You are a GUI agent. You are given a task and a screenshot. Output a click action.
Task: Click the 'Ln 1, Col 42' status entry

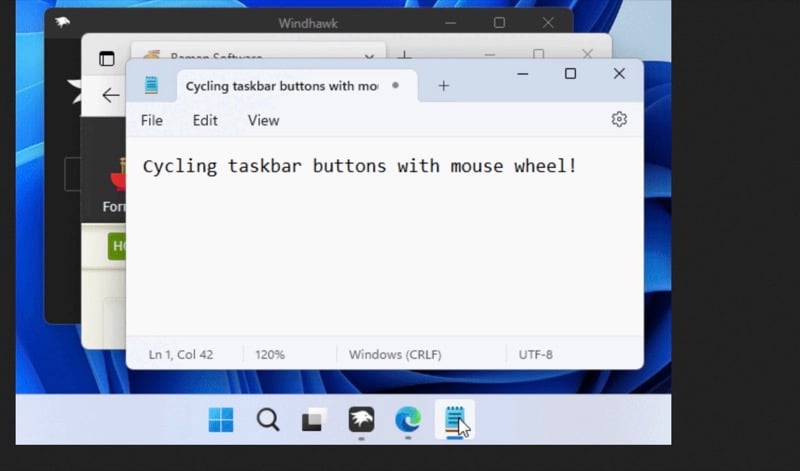[x=181, y=355]
